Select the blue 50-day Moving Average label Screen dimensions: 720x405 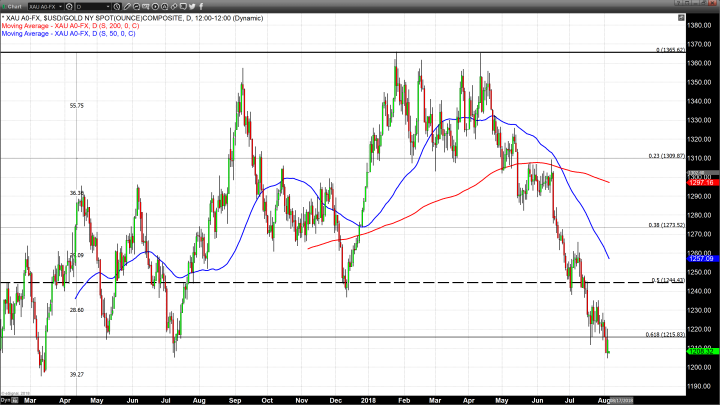[x=68, y=34]
